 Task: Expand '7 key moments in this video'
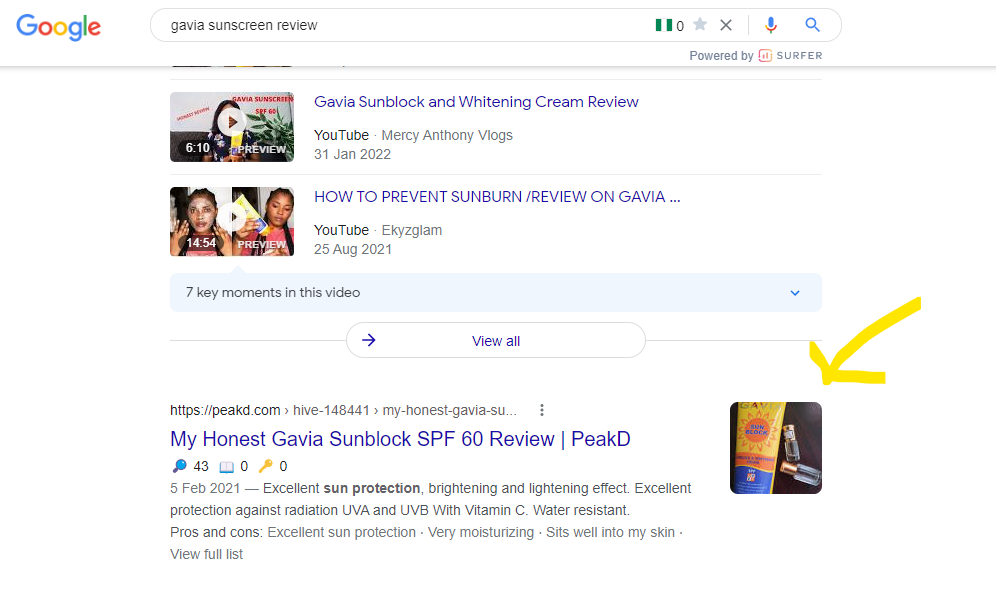pyautogui.click(x=495, y=293)
